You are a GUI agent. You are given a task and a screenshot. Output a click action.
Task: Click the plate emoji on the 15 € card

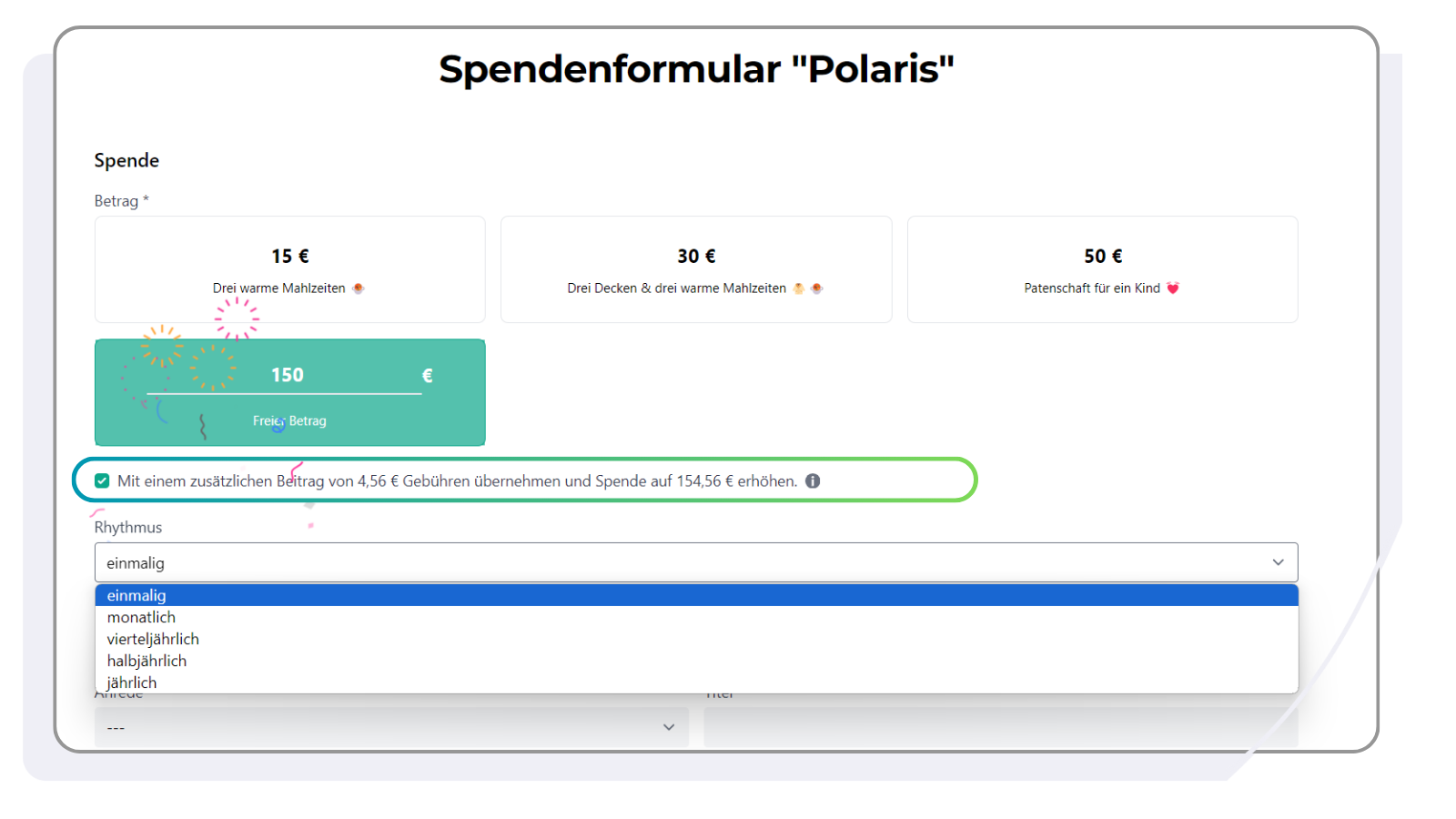tap(359, 288)
